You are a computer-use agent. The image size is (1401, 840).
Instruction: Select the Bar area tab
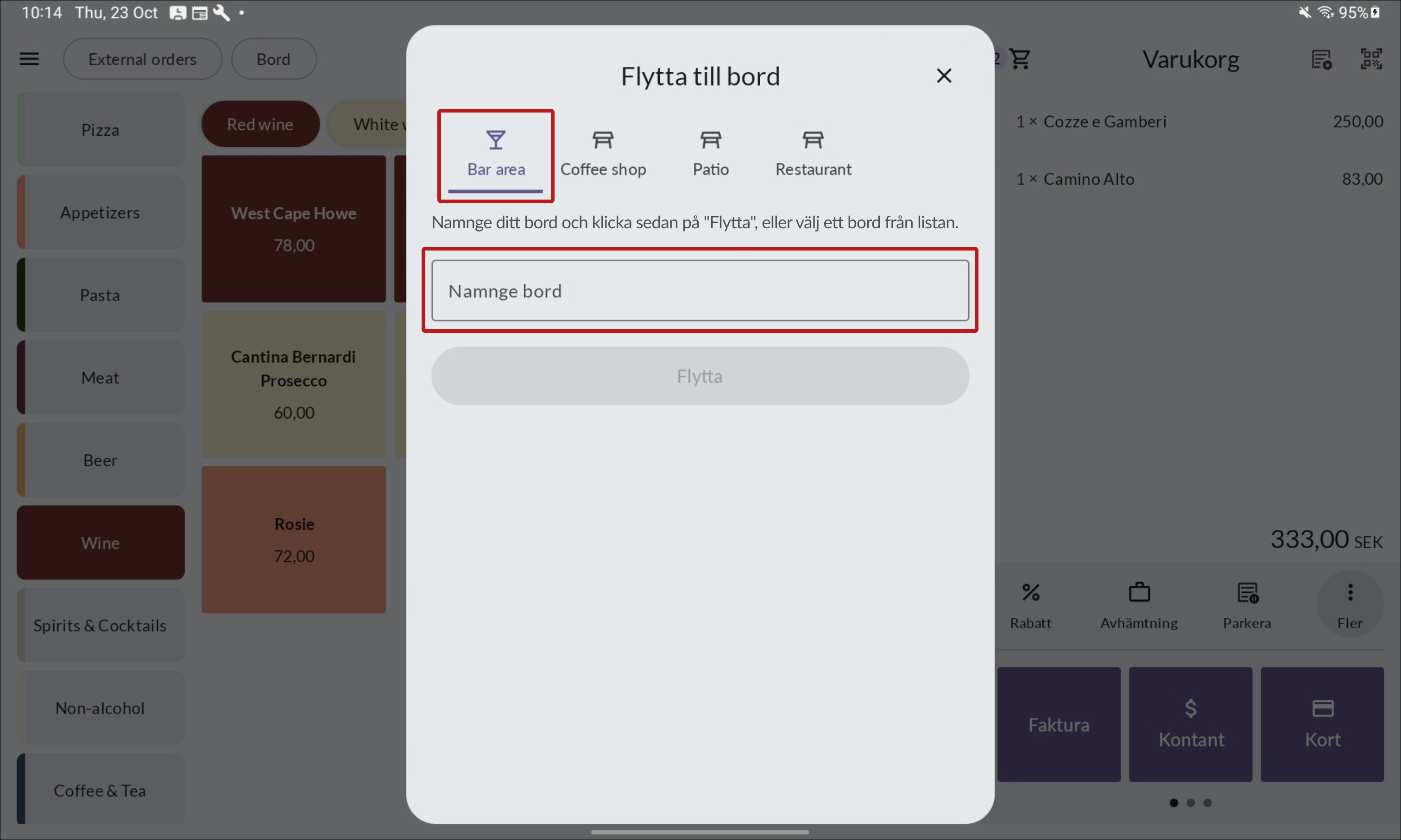(x=496, y=154)
